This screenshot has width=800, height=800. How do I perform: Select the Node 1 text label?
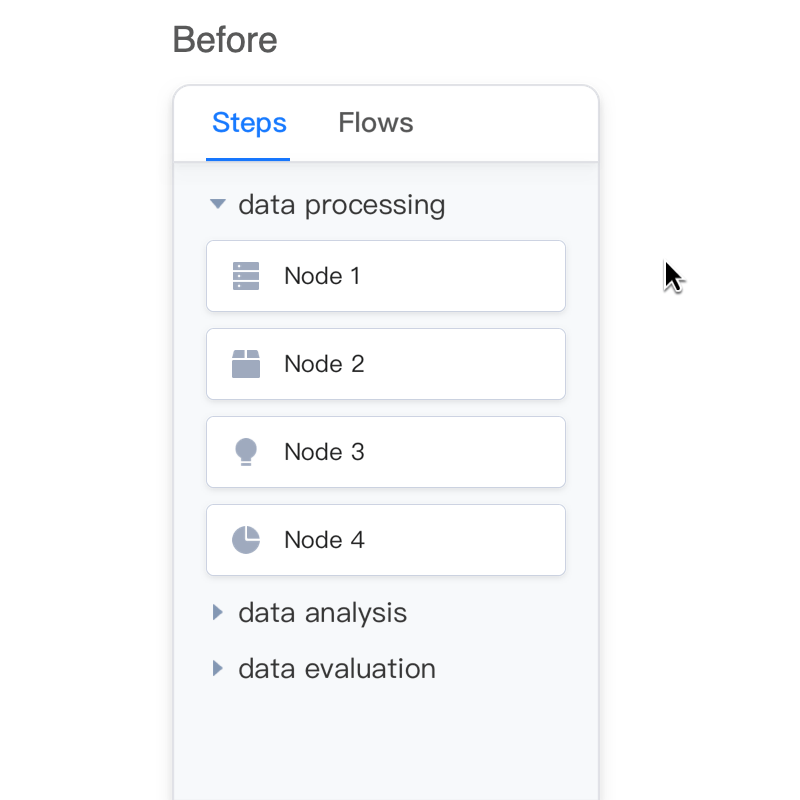point(321,276)
